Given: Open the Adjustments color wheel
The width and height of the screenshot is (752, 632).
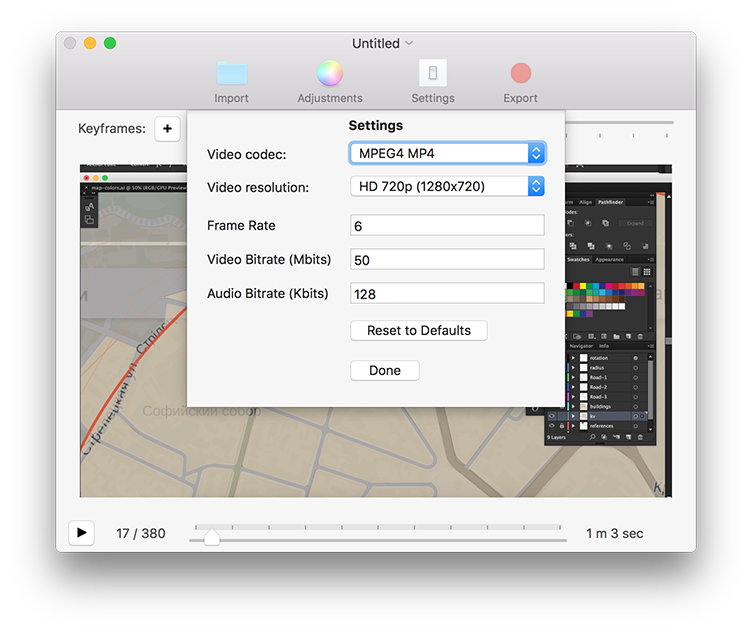Looking at the screenshot, I should [x=329, y=73].
